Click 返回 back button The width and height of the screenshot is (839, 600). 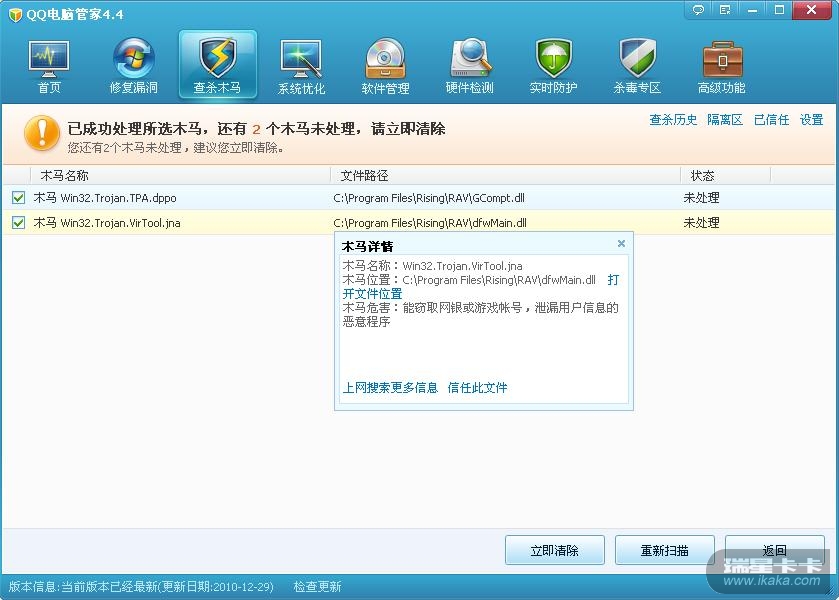point(774,550)
